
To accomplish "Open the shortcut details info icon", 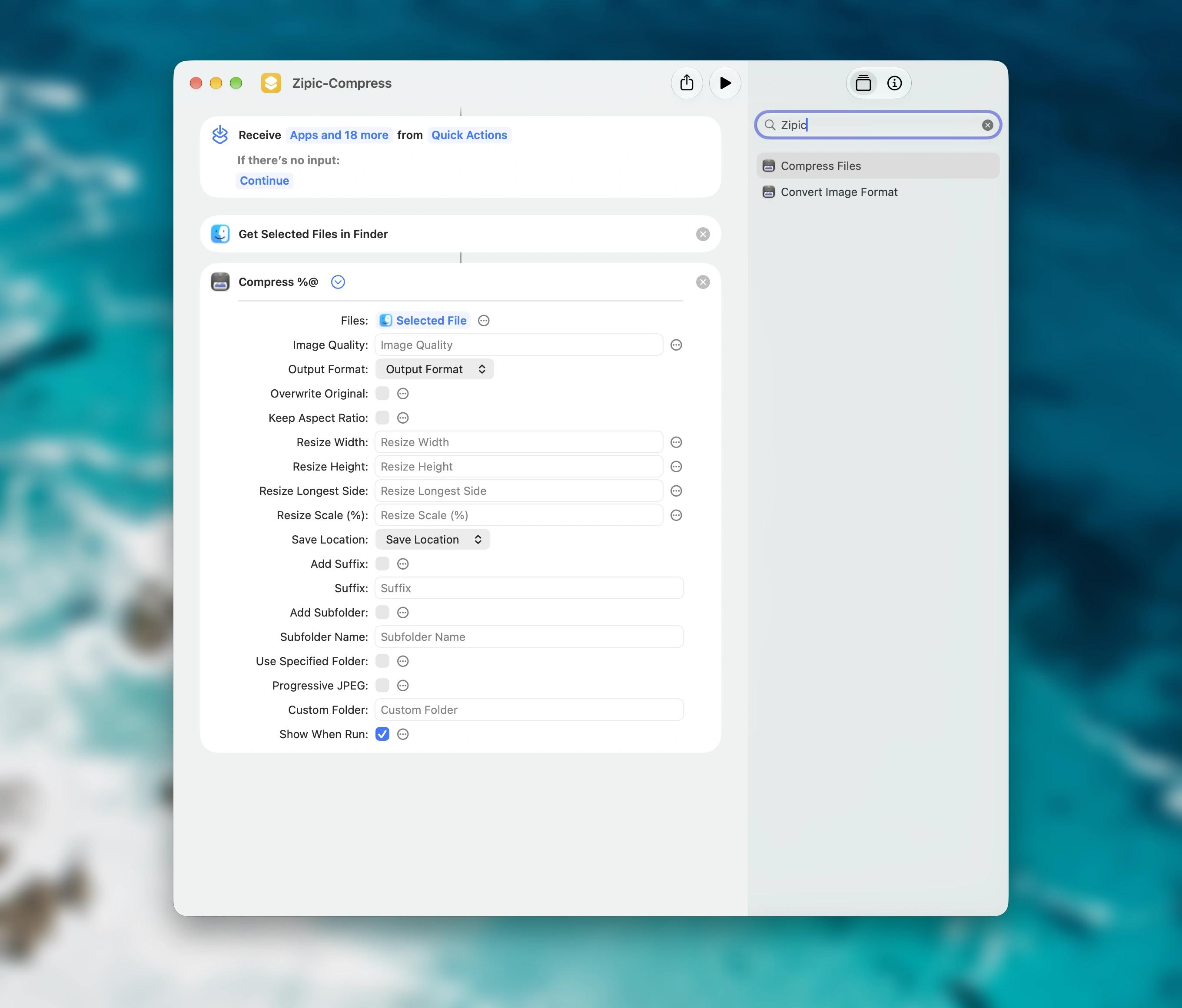I will click(x=894, y=83).
